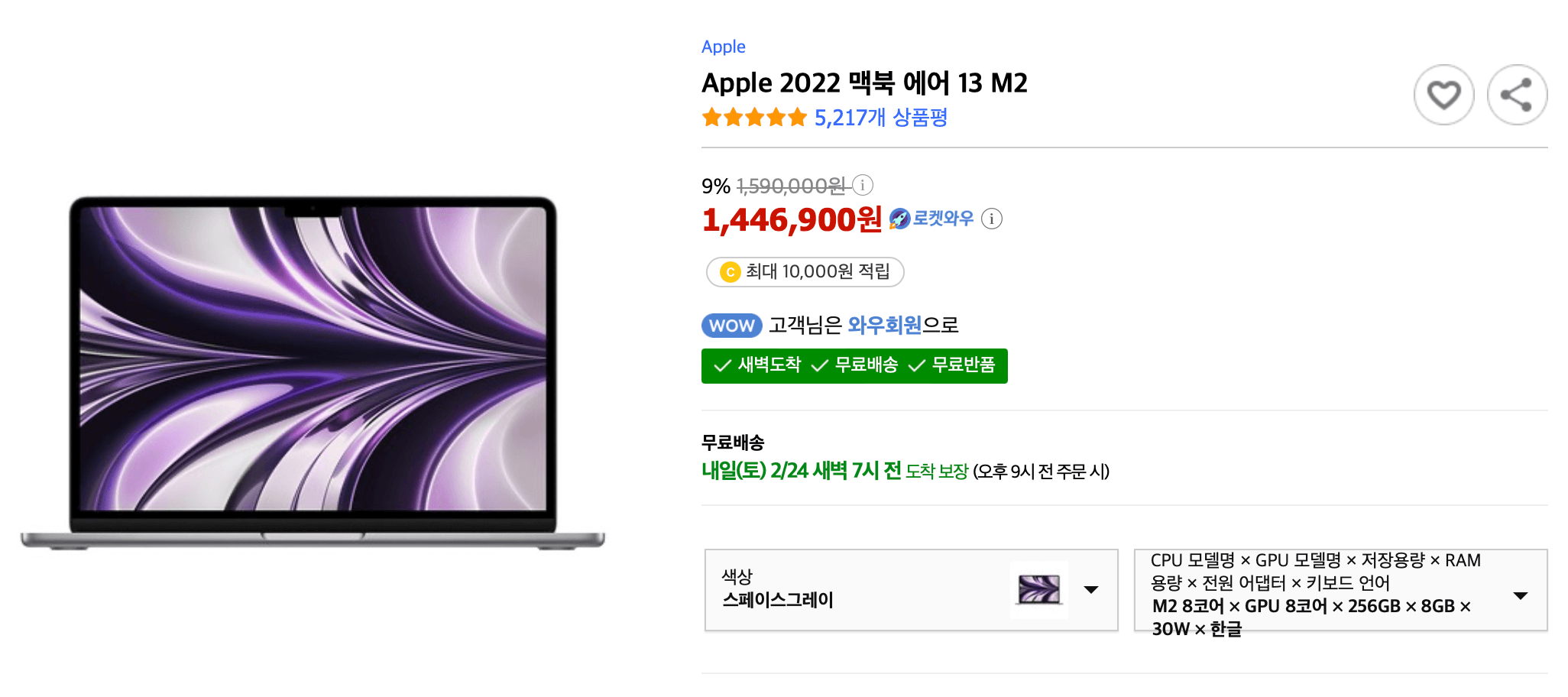Select the 최대 10,000원 적립 badge
Image resolution: width=1568 pixels, height=697 pixels.
805,272
